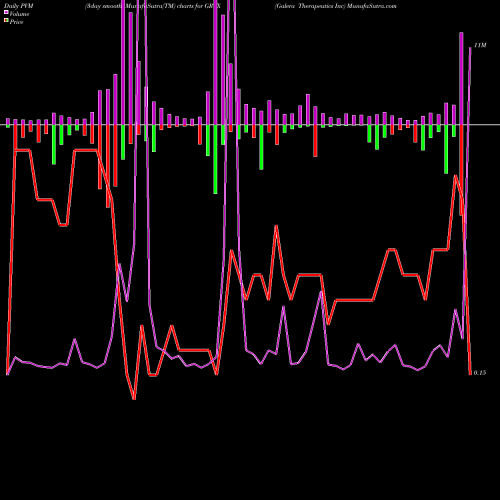Click the Daily PVM chart title
This screenshot has height=500, width=500.
[x=19, y=6]
